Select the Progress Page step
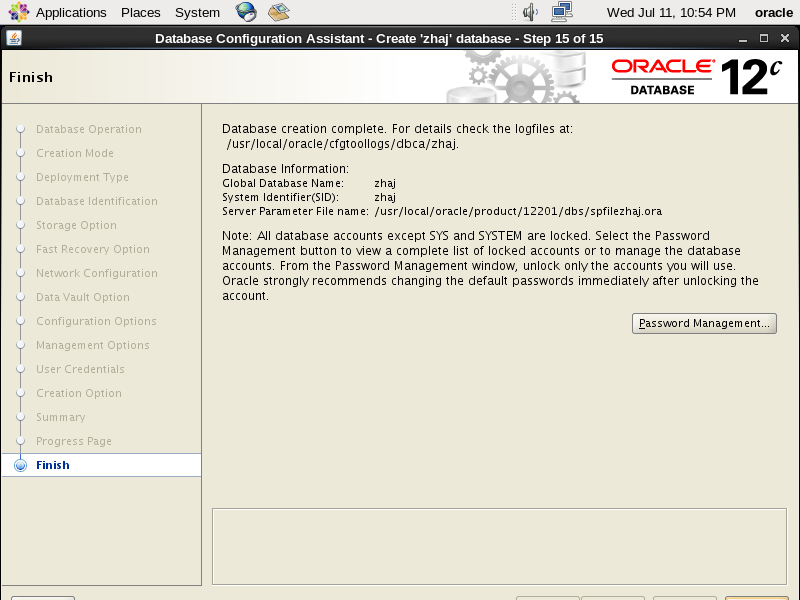The image size is (800, 600). (73, 441)
